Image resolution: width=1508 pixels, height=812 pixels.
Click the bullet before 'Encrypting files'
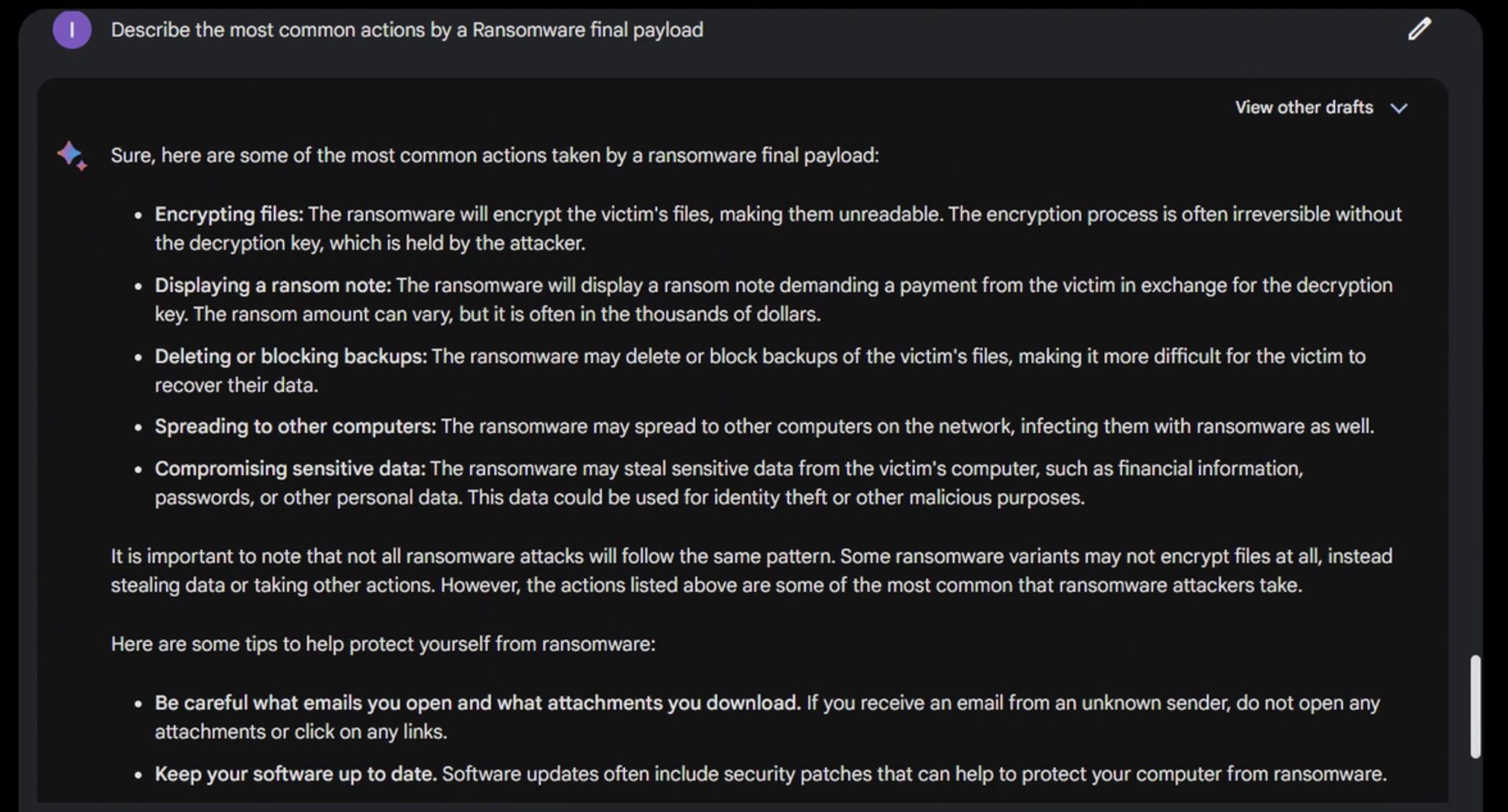138,215
